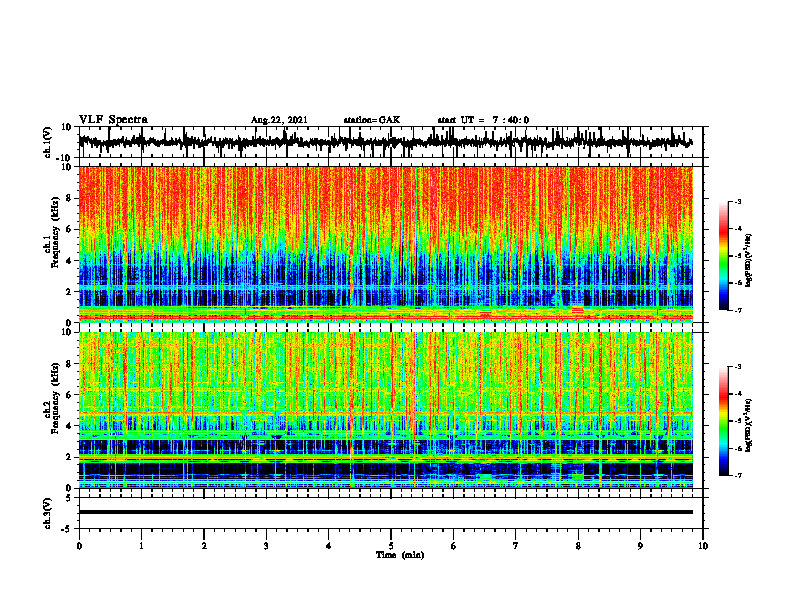Image resolution: width=792 pixels, height=612 pixels.
Task: Click time axis tick label '10'
Action: click(x=703, y=546)
